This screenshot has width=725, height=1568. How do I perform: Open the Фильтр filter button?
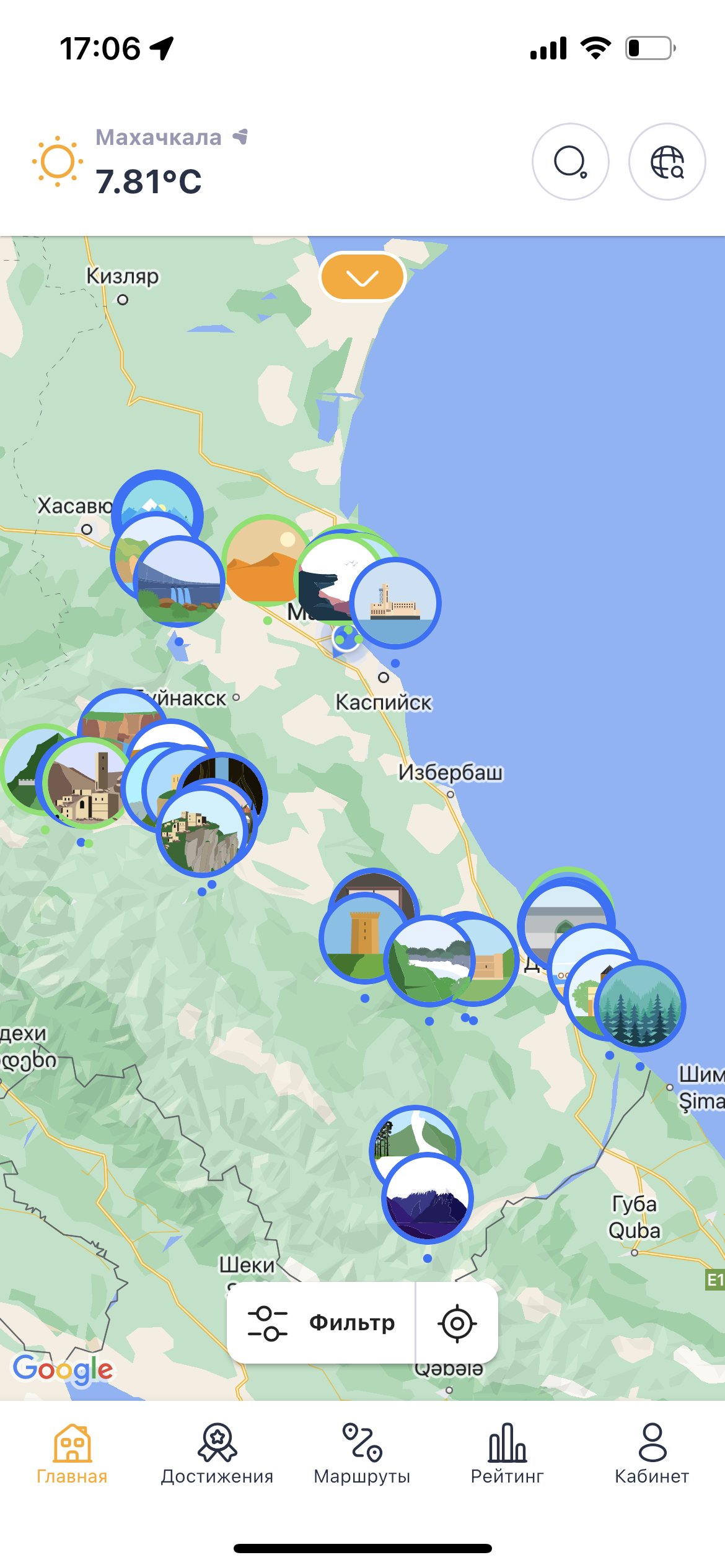[x=321, y=1323]
